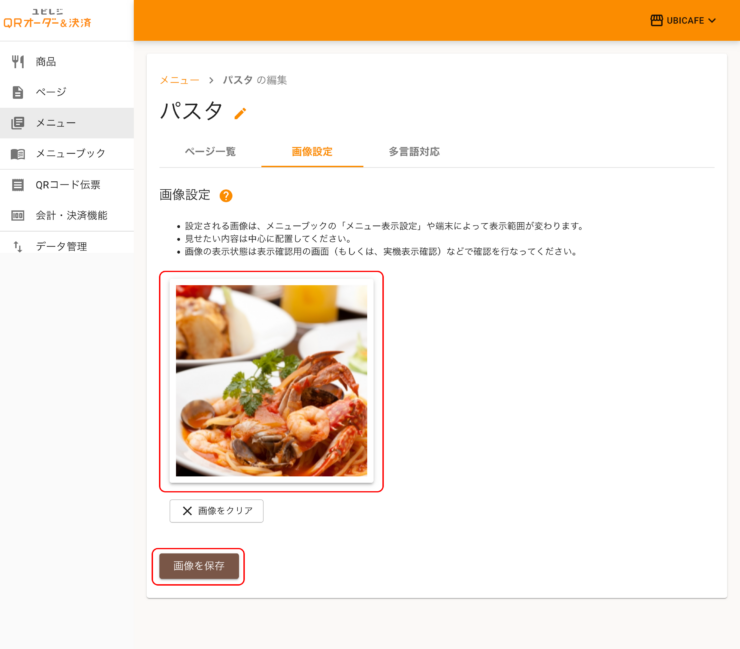This screenshot has height=649, width=740.
Task: Click the X icon in 画像をクリア button
Action: click(x=187, y=511)
